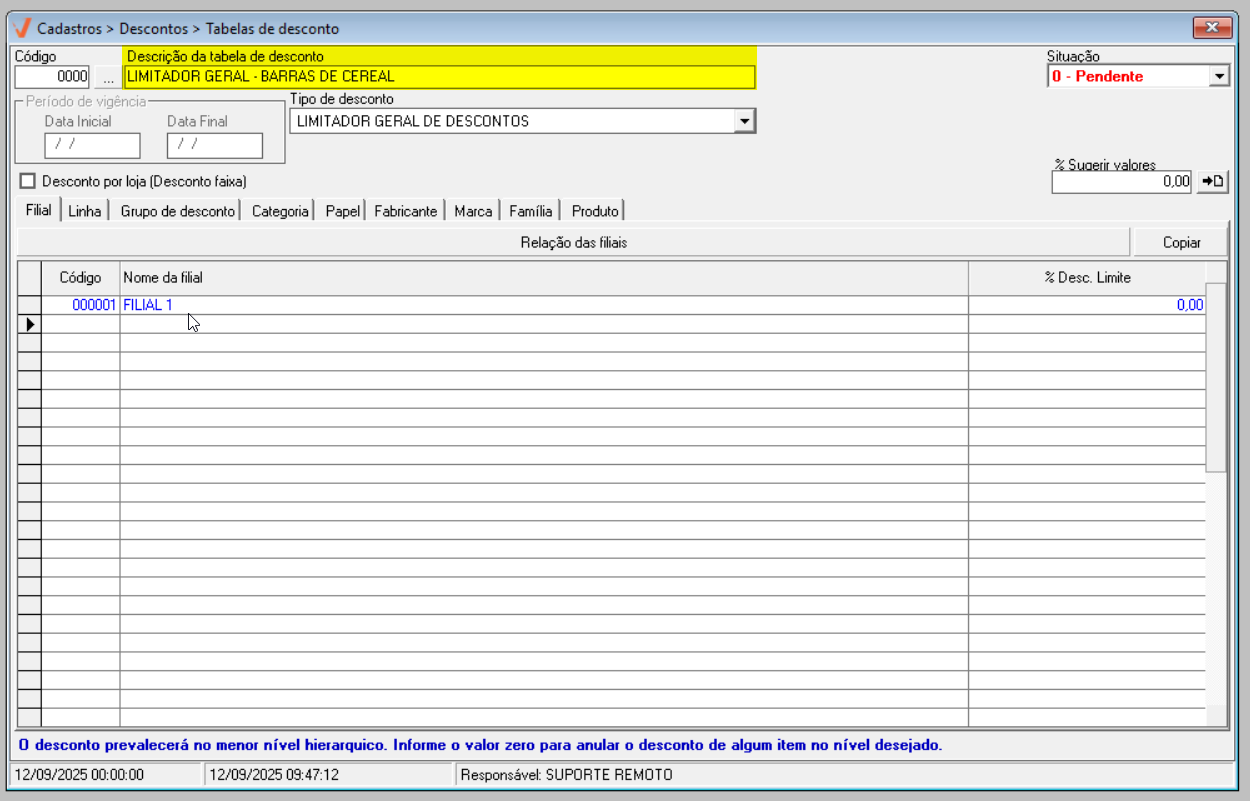The height and width of the screenshot is (801, 1250).
Task: Click the current row indicator arrow
Action: [30, 324]
